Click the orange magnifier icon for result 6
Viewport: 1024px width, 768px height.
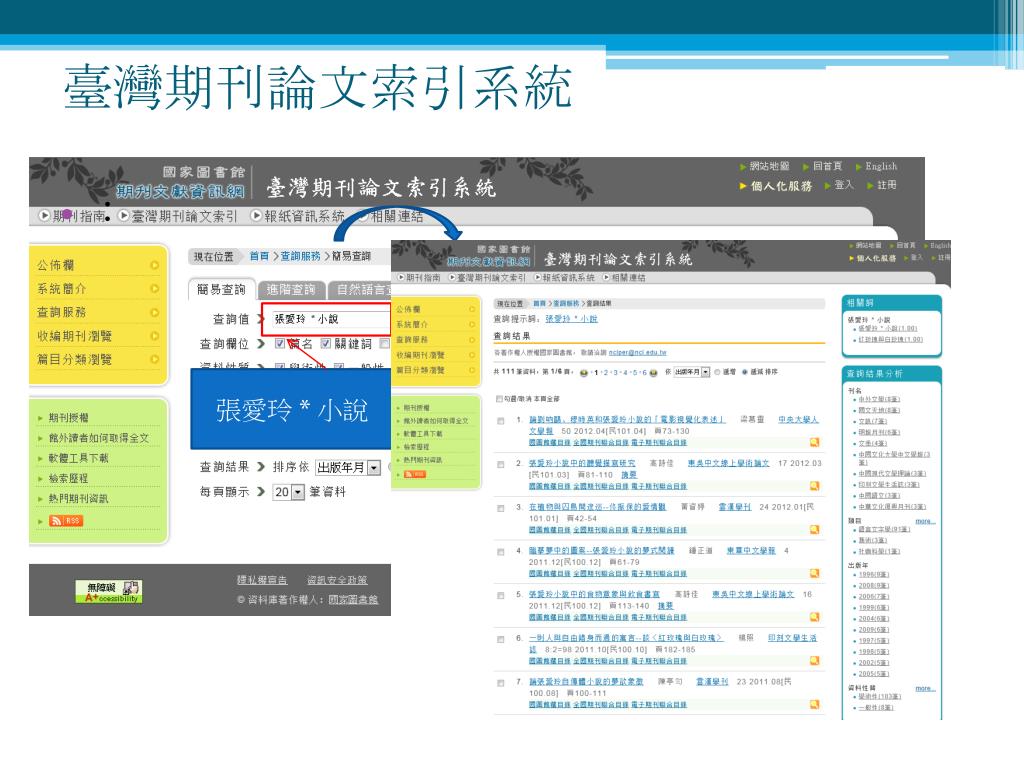coord(814,661)
